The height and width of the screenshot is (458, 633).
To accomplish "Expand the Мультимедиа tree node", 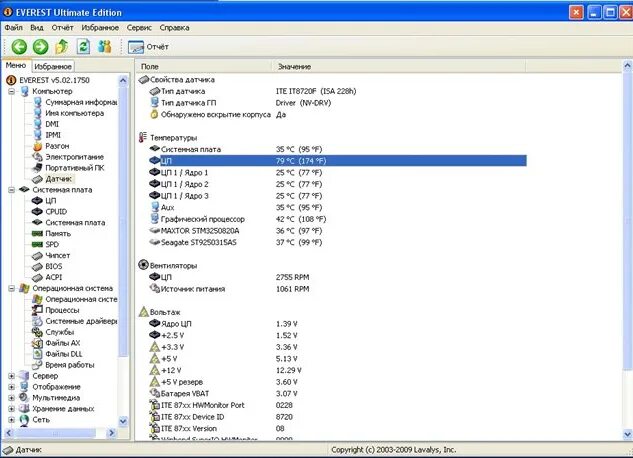I will pyautogui.click(x=11, y=398).
